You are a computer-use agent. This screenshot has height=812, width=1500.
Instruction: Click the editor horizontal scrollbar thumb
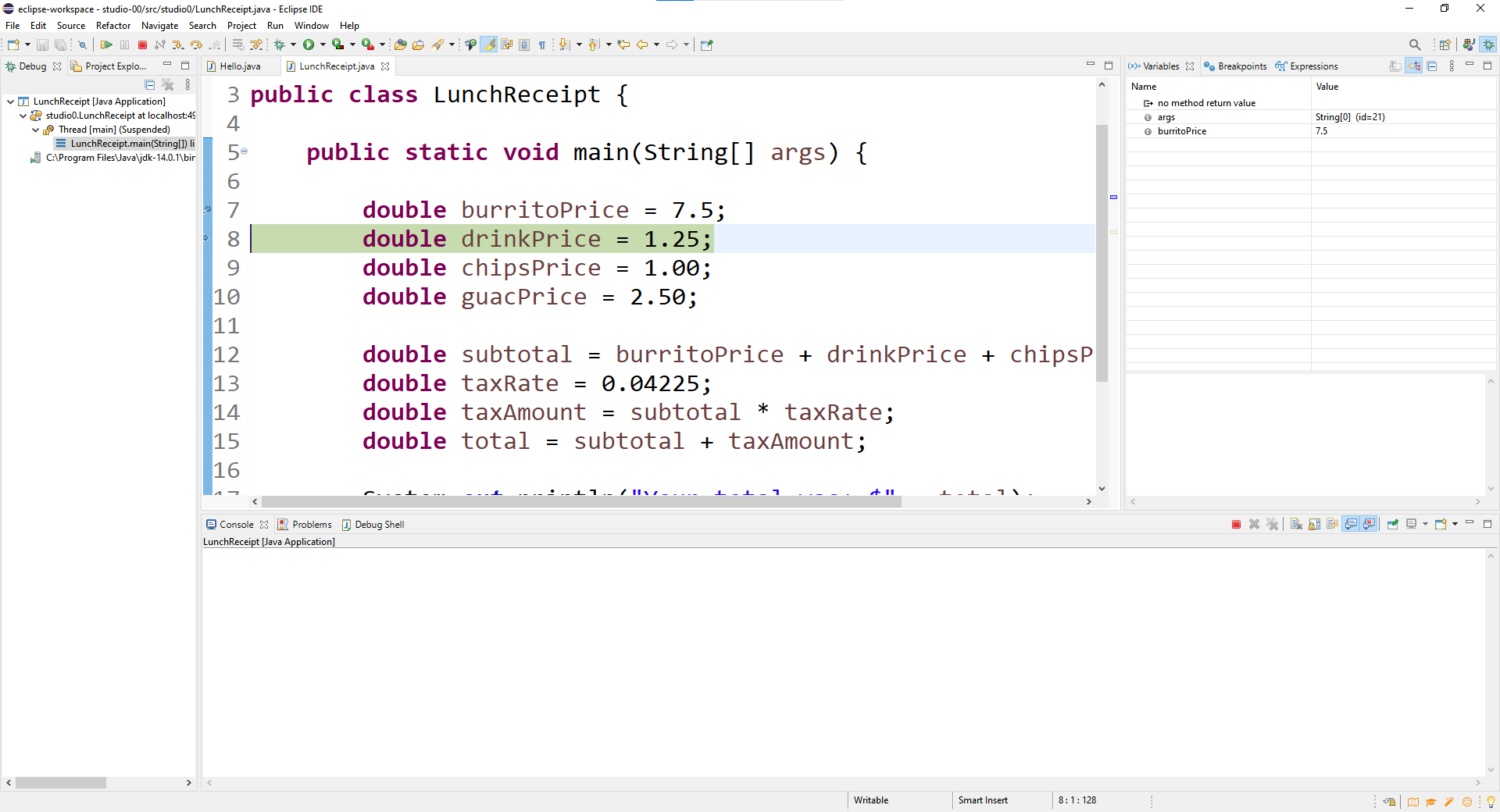[x=581, y=502]
